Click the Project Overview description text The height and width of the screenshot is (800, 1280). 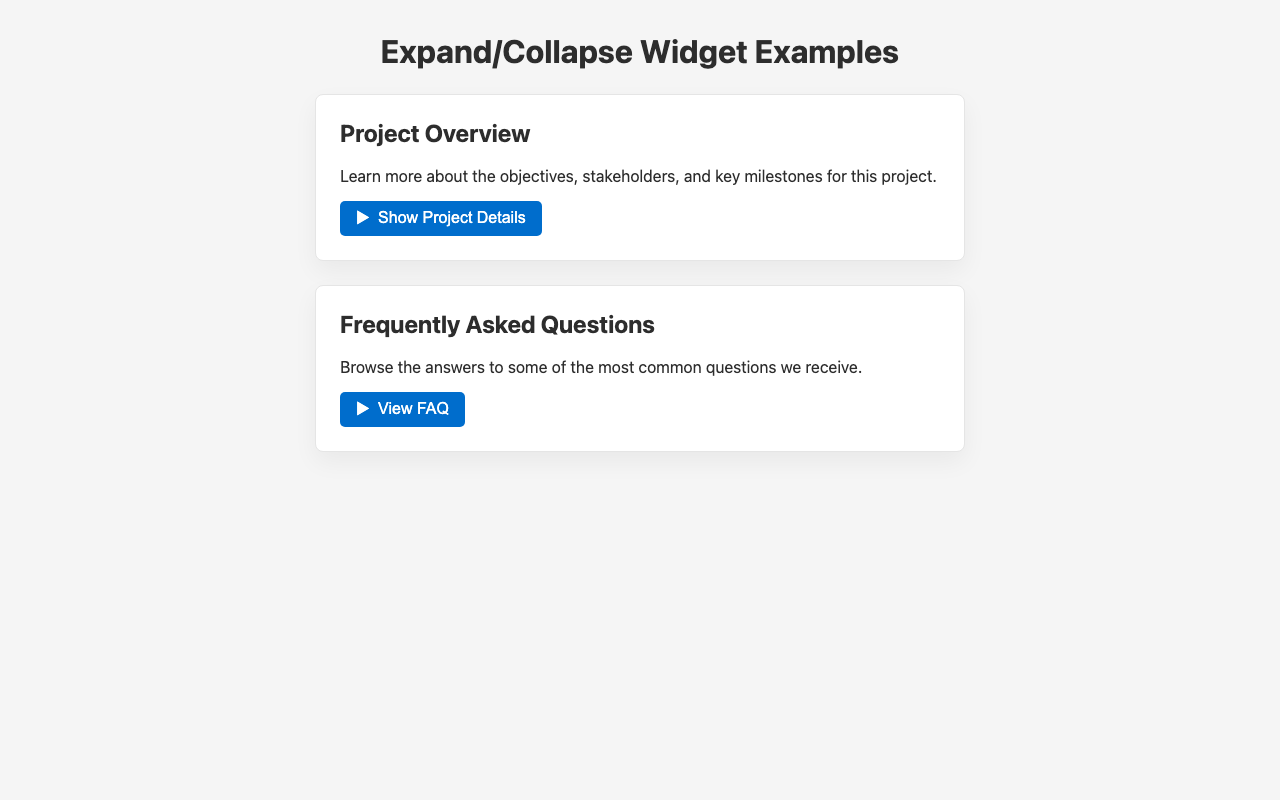pyautogui.click(x=638, y=176)
